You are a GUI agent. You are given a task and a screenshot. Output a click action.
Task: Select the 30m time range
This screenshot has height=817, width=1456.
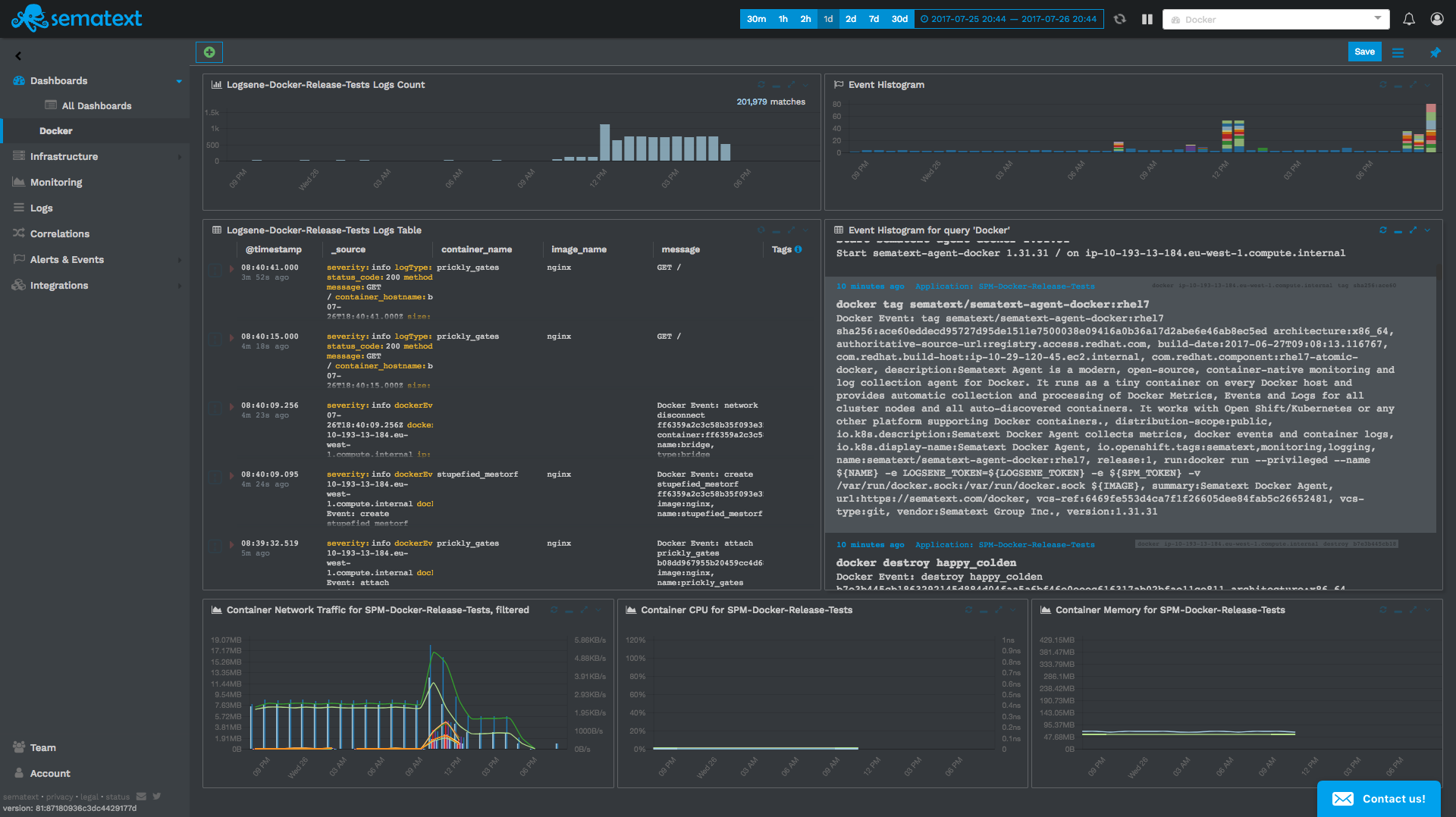[756, 19]
